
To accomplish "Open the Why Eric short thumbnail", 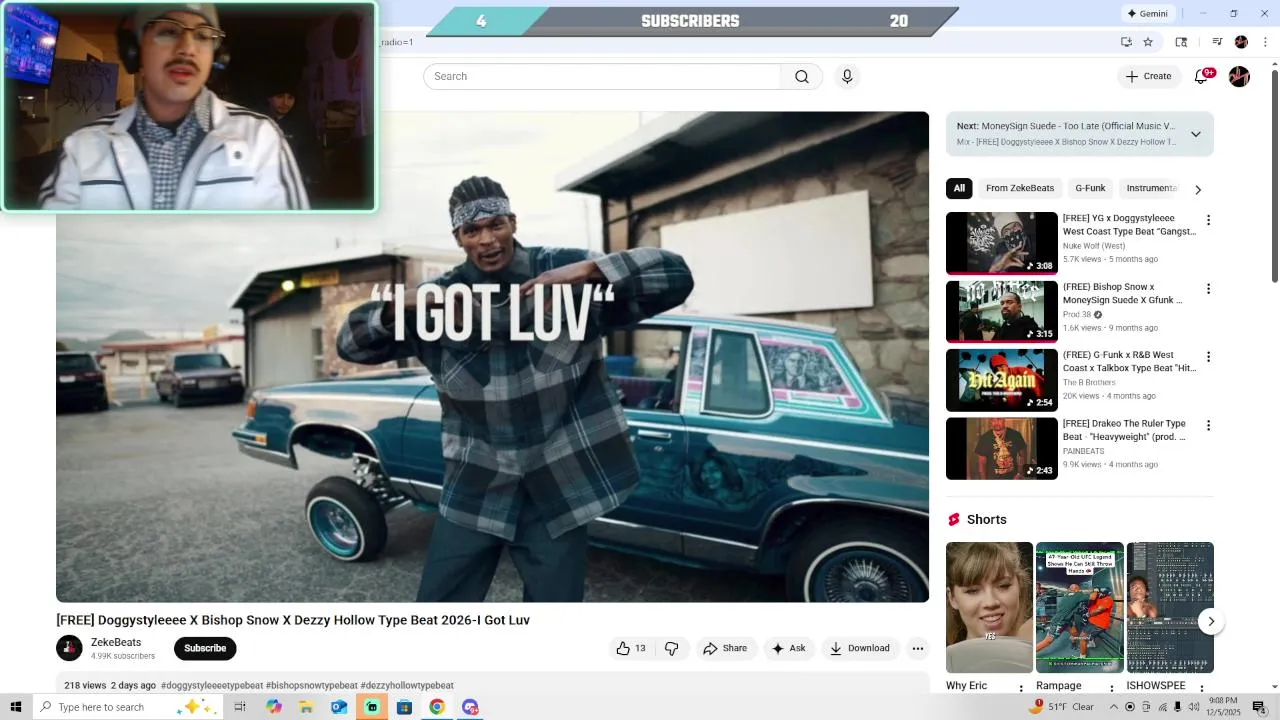I will pyautogui.click(x=989, y=608).
